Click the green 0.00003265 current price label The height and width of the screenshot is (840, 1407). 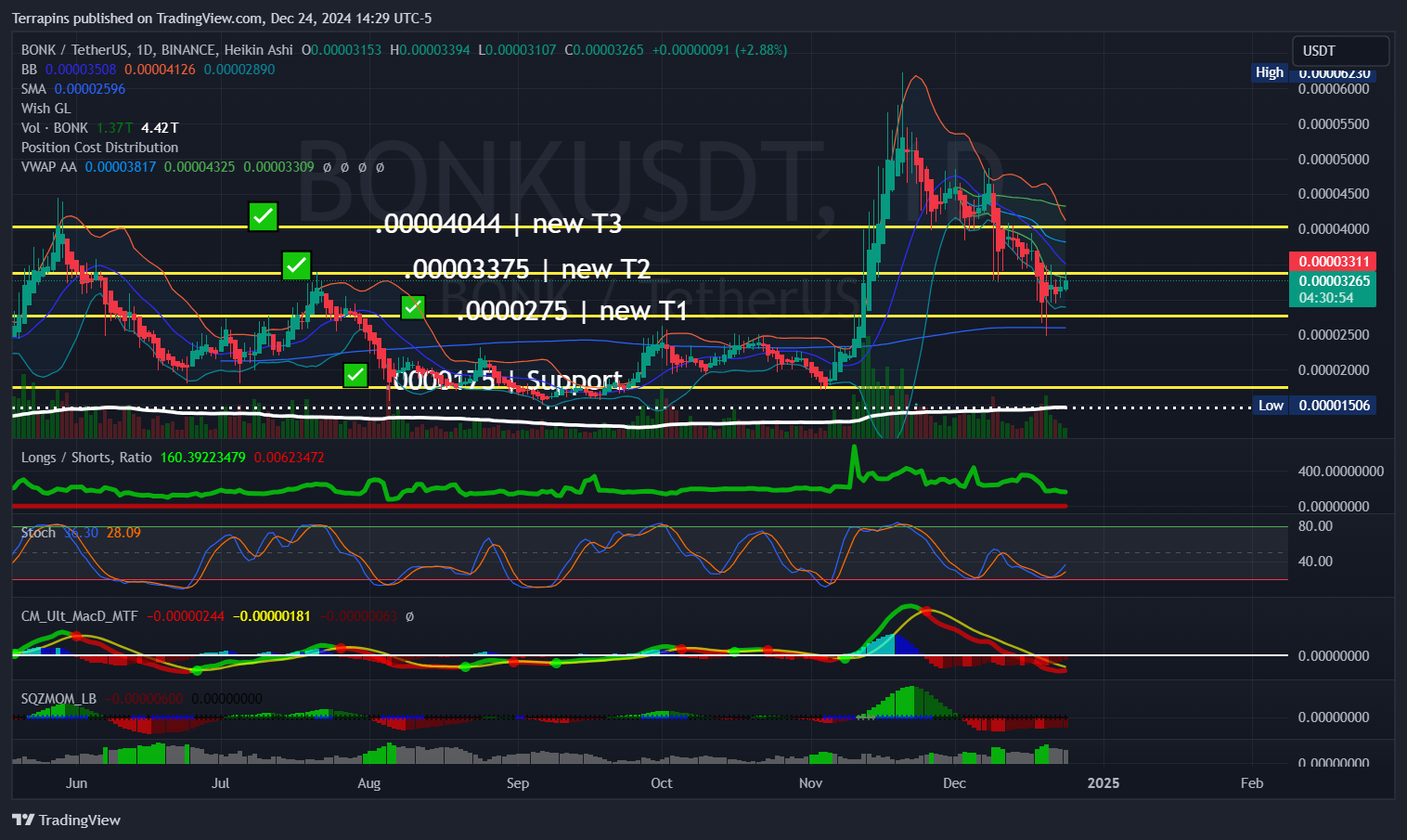(x=1334, y=281)
